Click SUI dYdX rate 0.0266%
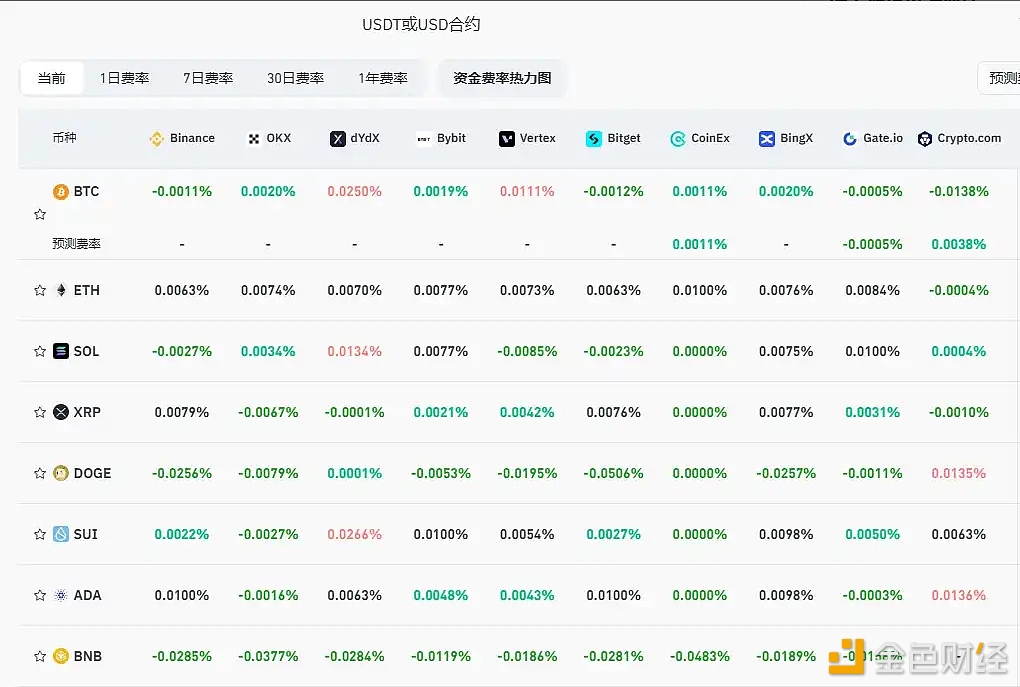1020x687 pixels. point(355,534)
